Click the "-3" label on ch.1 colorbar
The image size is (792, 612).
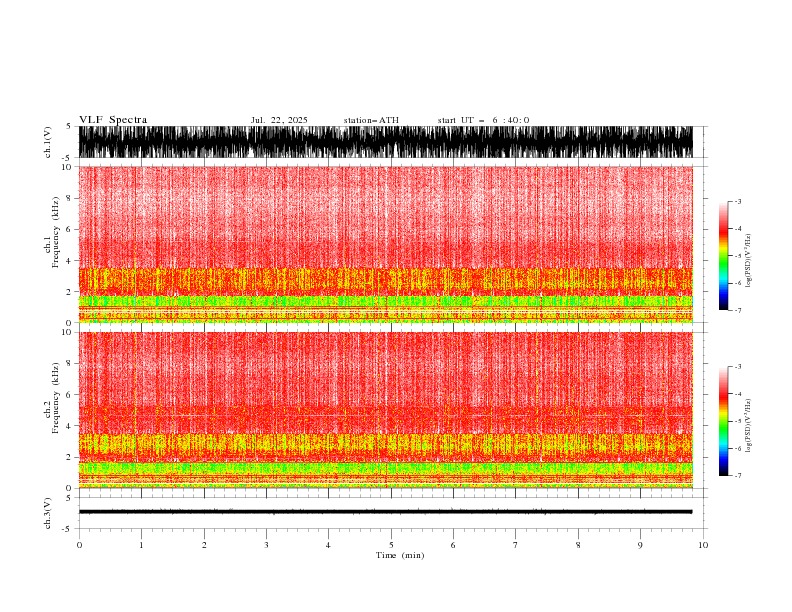pos(738,201)
